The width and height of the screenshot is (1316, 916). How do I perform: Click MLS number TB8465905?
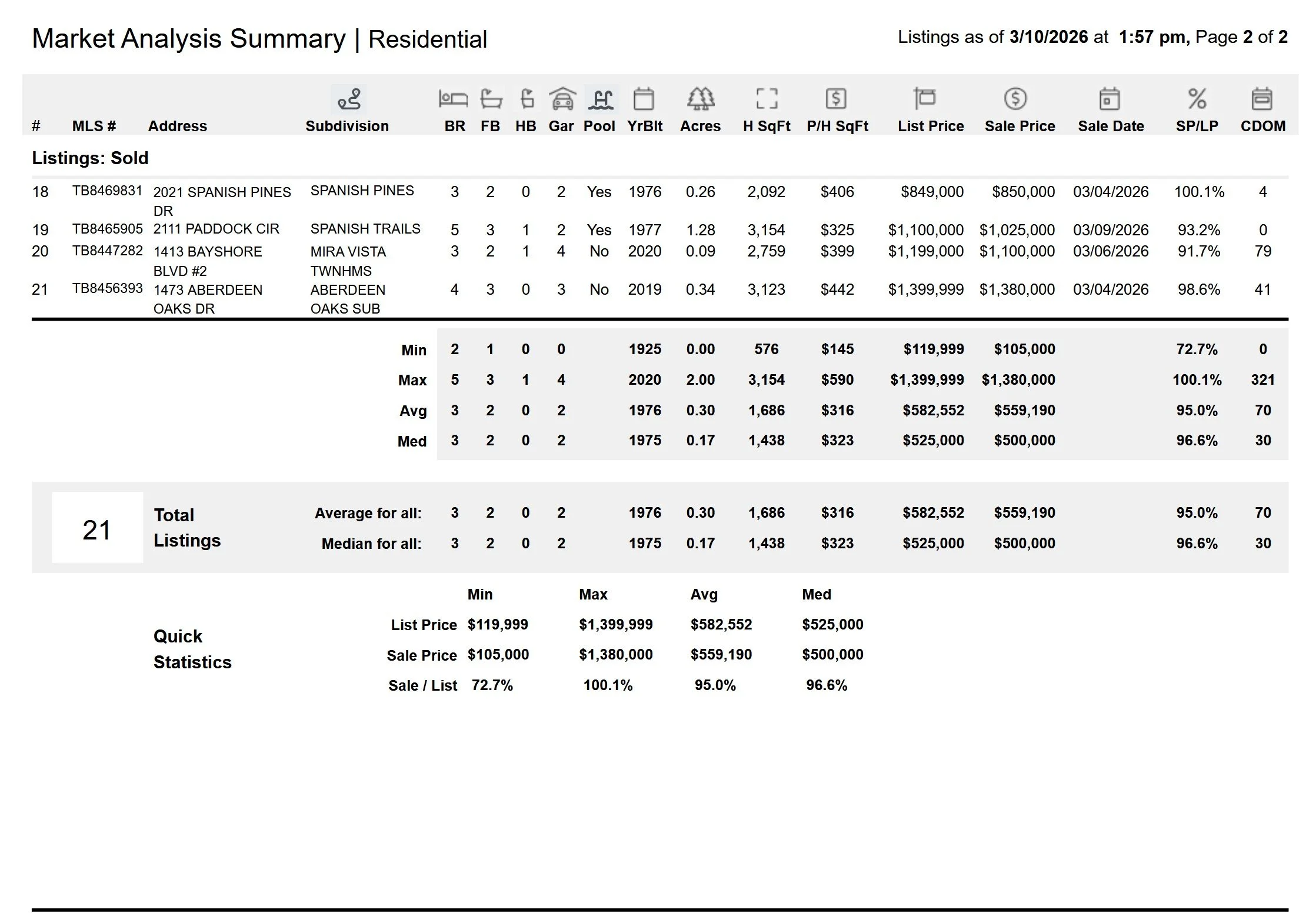pyautogui.click(x=107, y=229)
